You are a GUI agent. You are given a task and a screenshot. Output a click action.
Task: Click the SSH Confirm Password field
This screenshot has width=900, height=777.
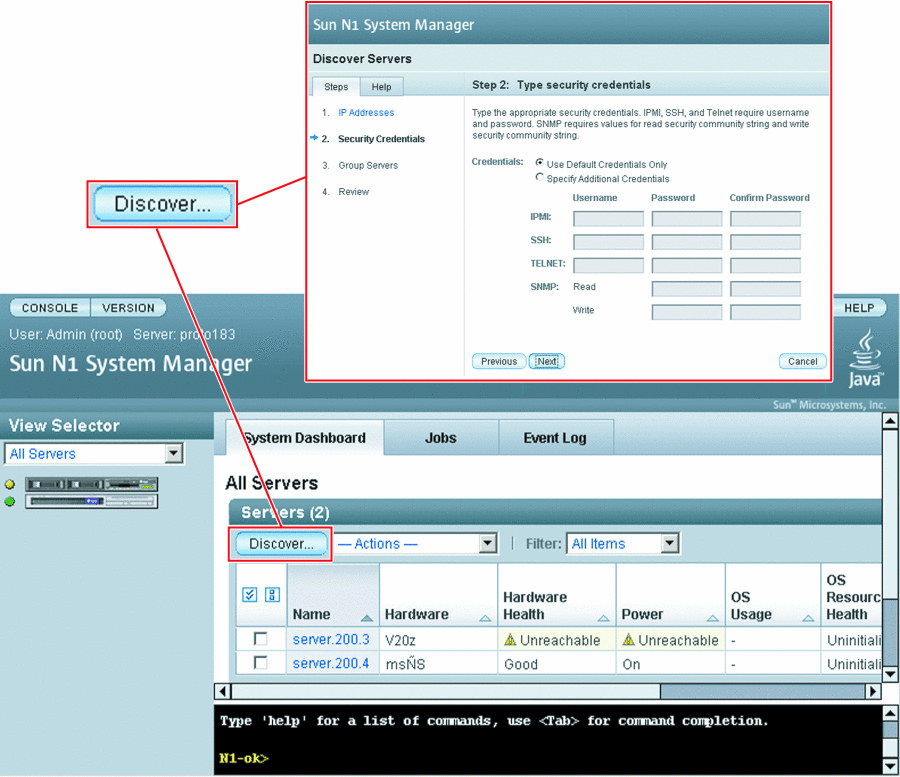coord(766,242)
